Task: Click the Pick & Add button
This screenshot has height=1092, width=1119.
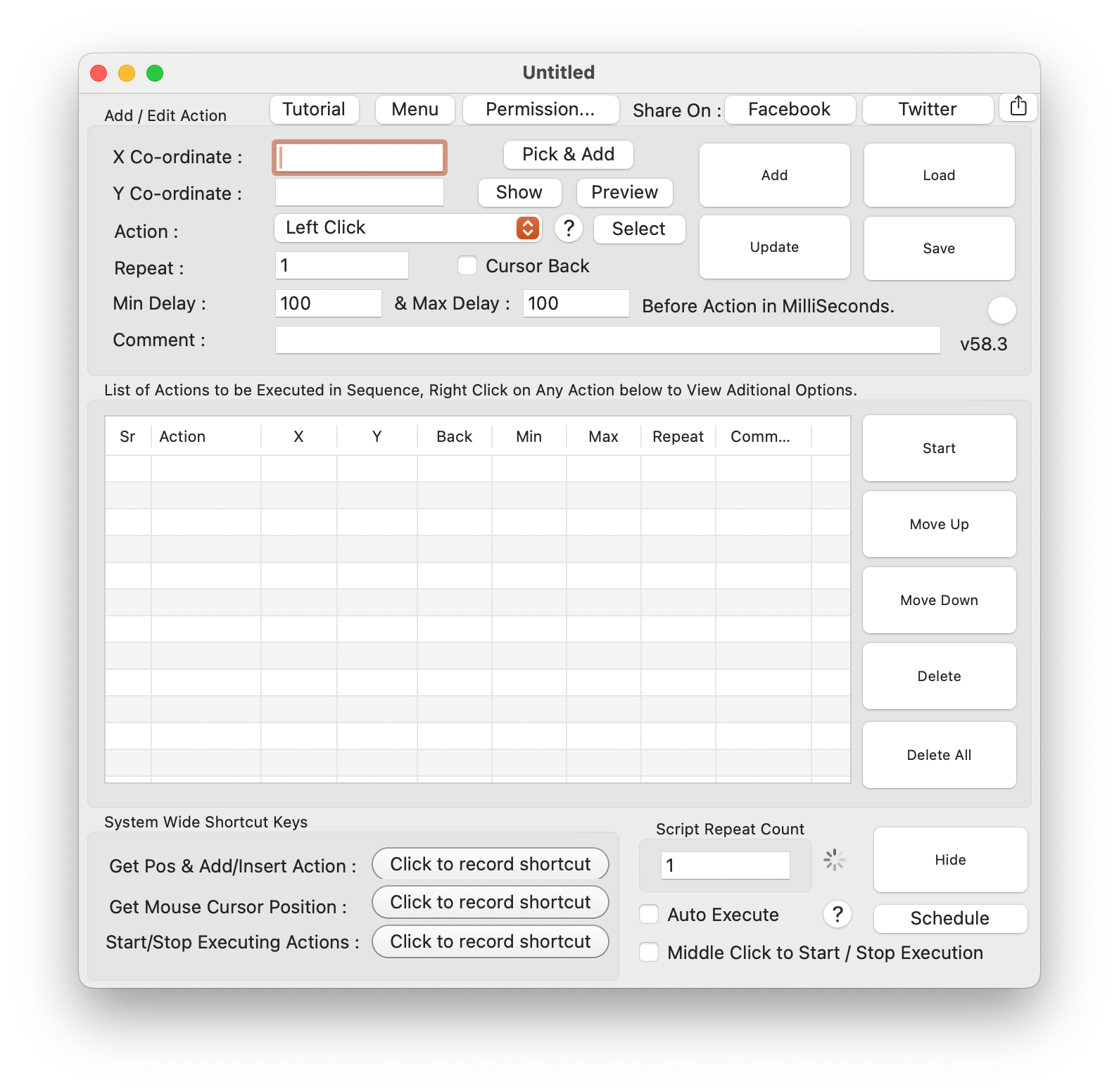Action: 569,154
